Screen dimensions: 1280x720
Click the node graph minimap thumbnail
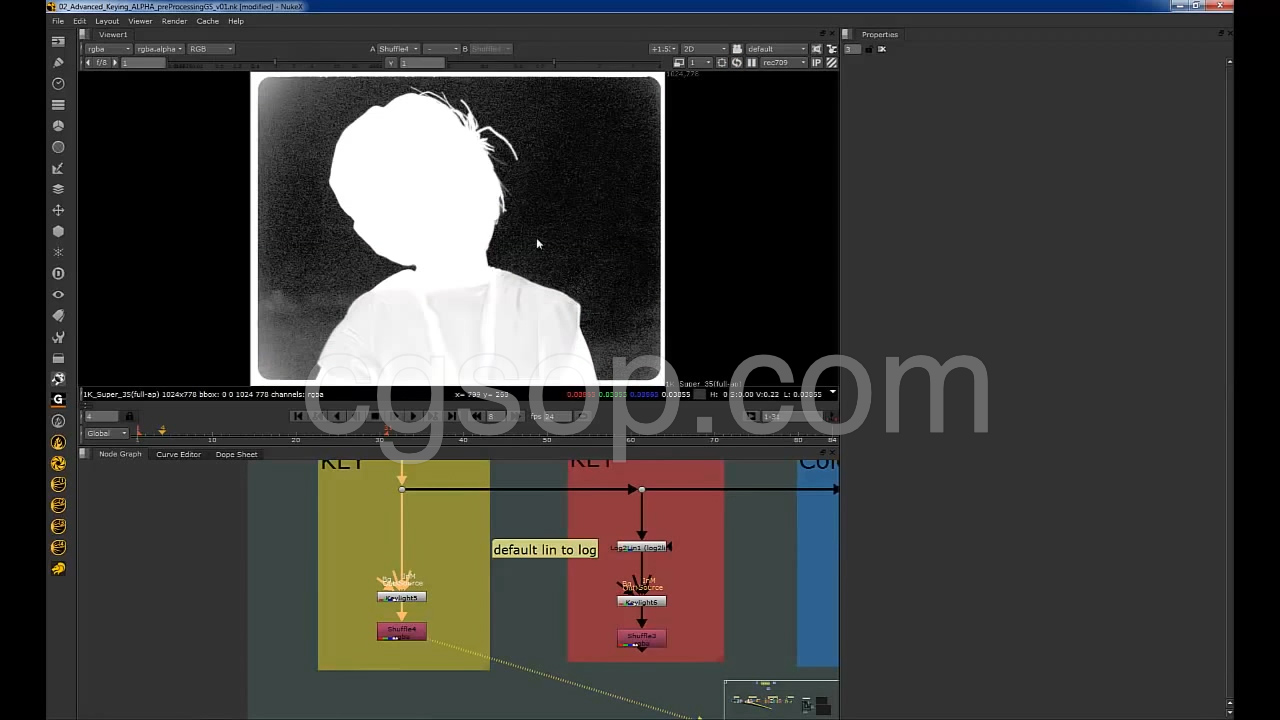coord(782,698)
